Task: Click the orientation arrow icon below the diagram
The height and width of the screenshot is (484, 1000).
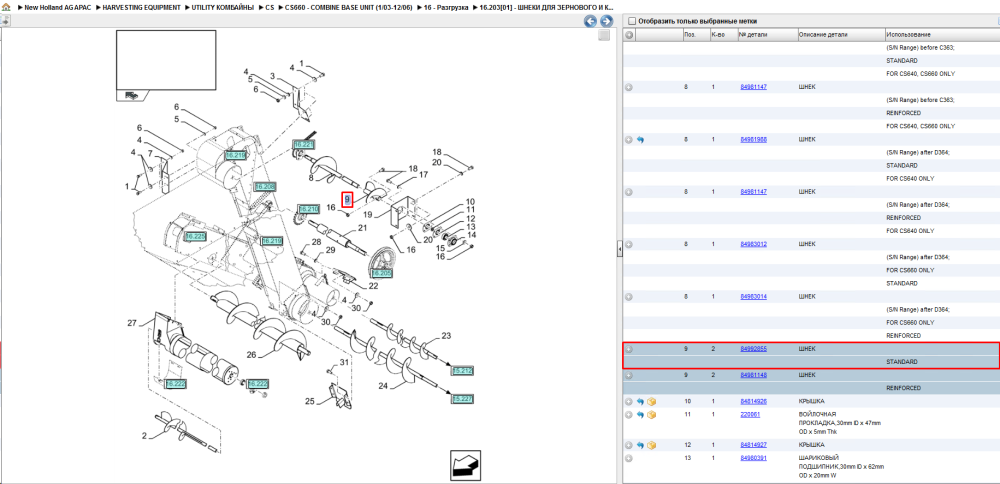Action: (x=466, y=466)
